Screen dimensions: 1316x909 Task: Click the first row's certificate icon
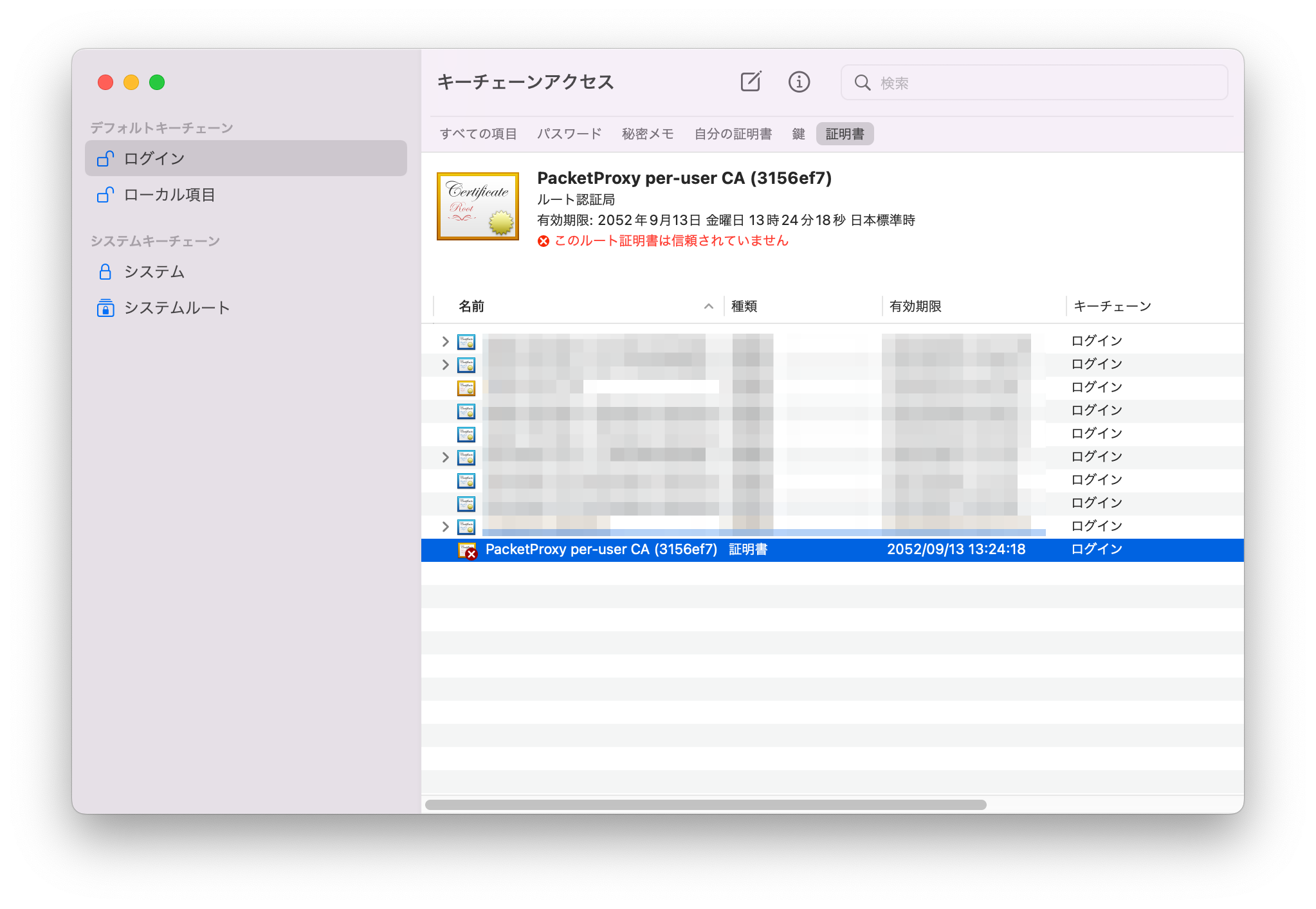point(466,341)
